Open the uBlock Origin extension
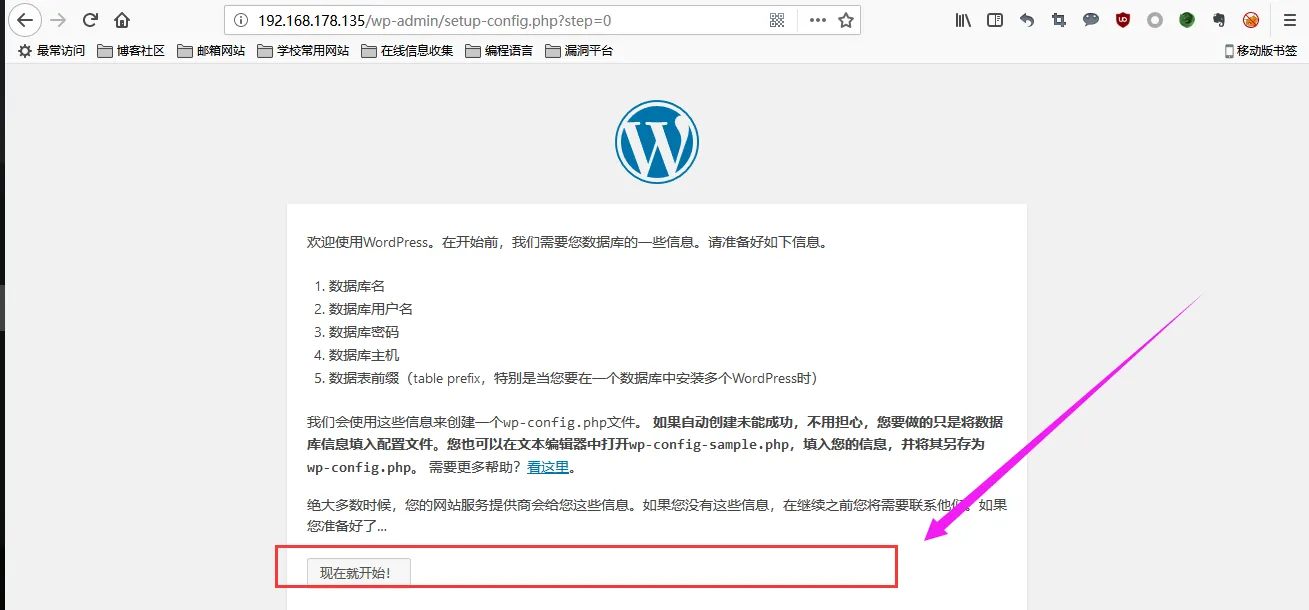 1123,20
